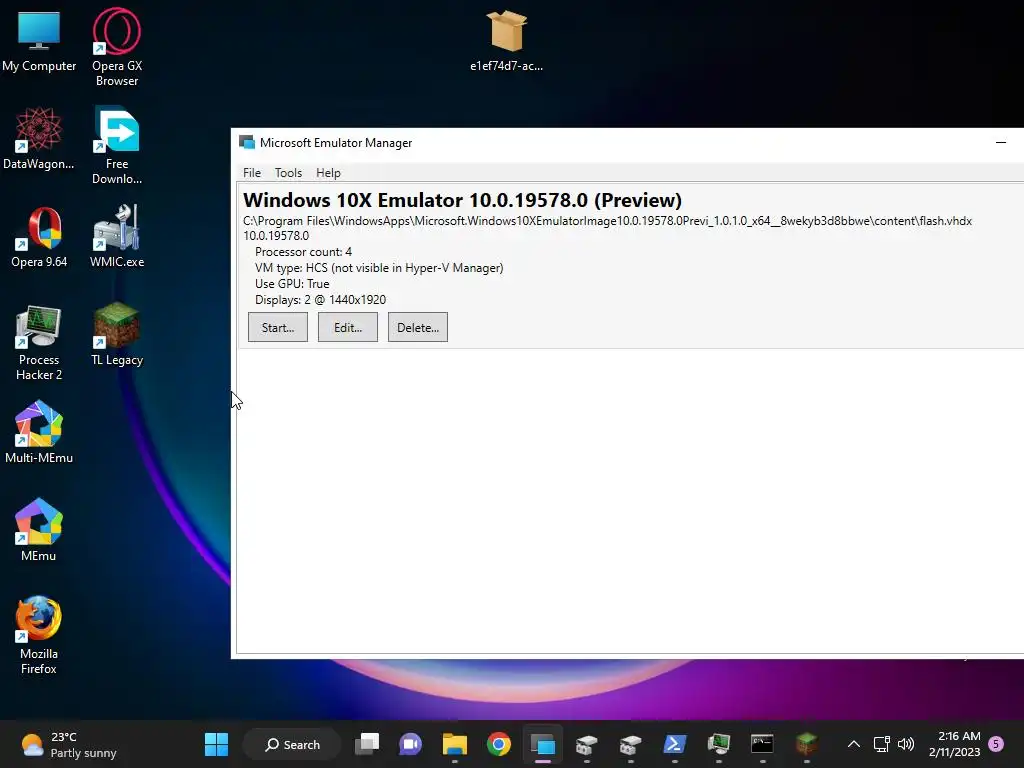Click the taskbar Search box
This screenshot has width=1024, height=768.
292,744
